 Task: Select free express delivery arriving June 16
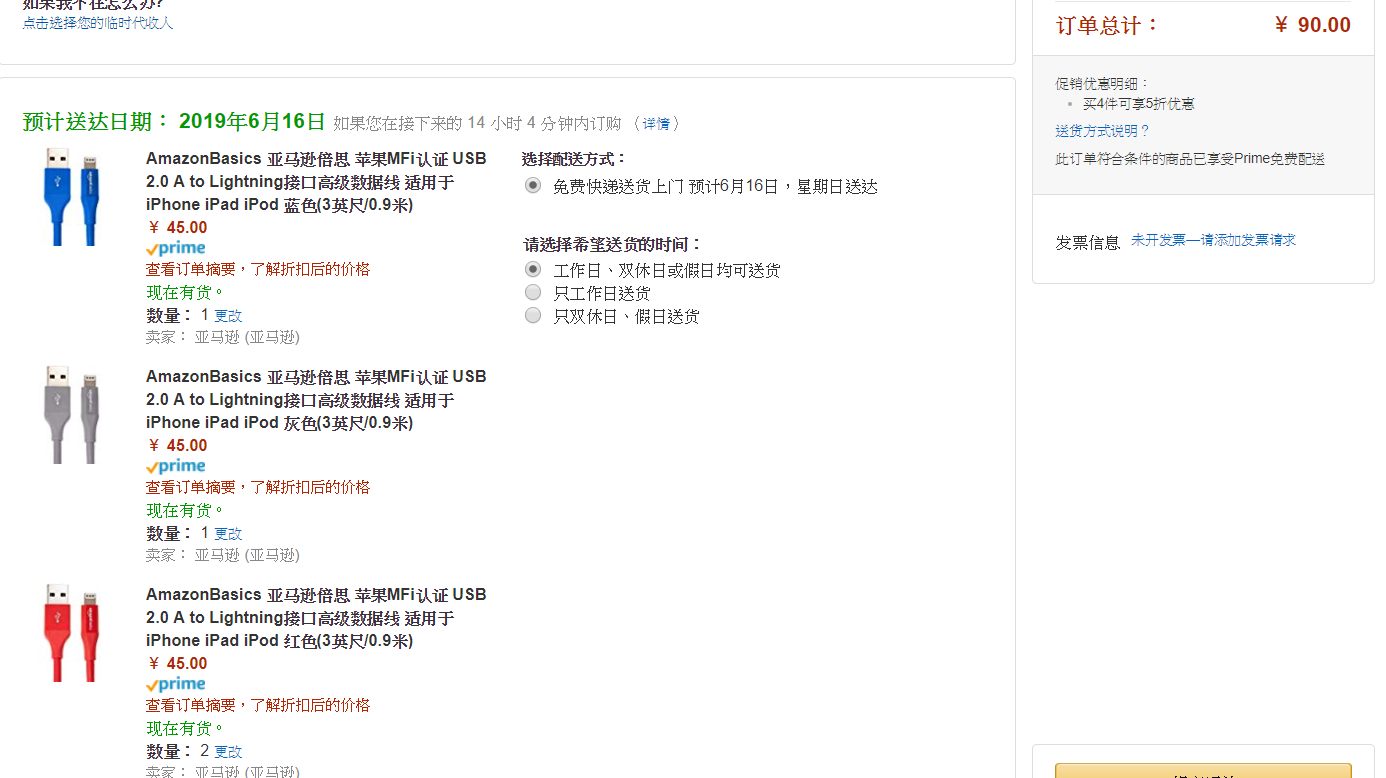pos(533,186)
